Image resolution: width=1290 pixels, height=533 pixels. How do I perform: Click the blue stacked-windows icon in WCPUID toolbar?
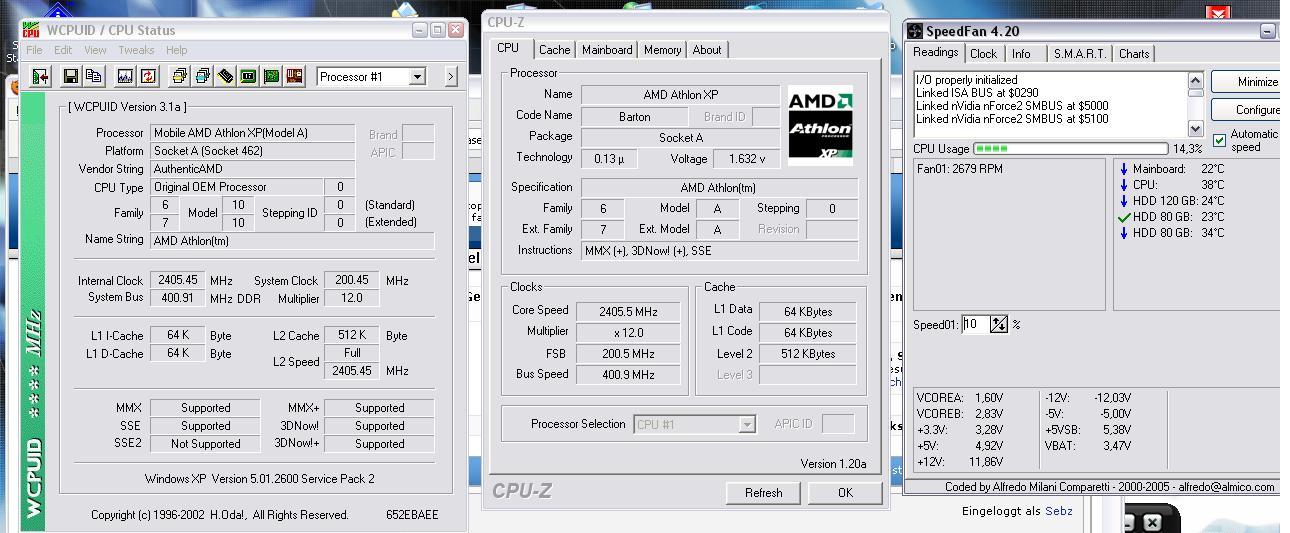tap(202, 76)
